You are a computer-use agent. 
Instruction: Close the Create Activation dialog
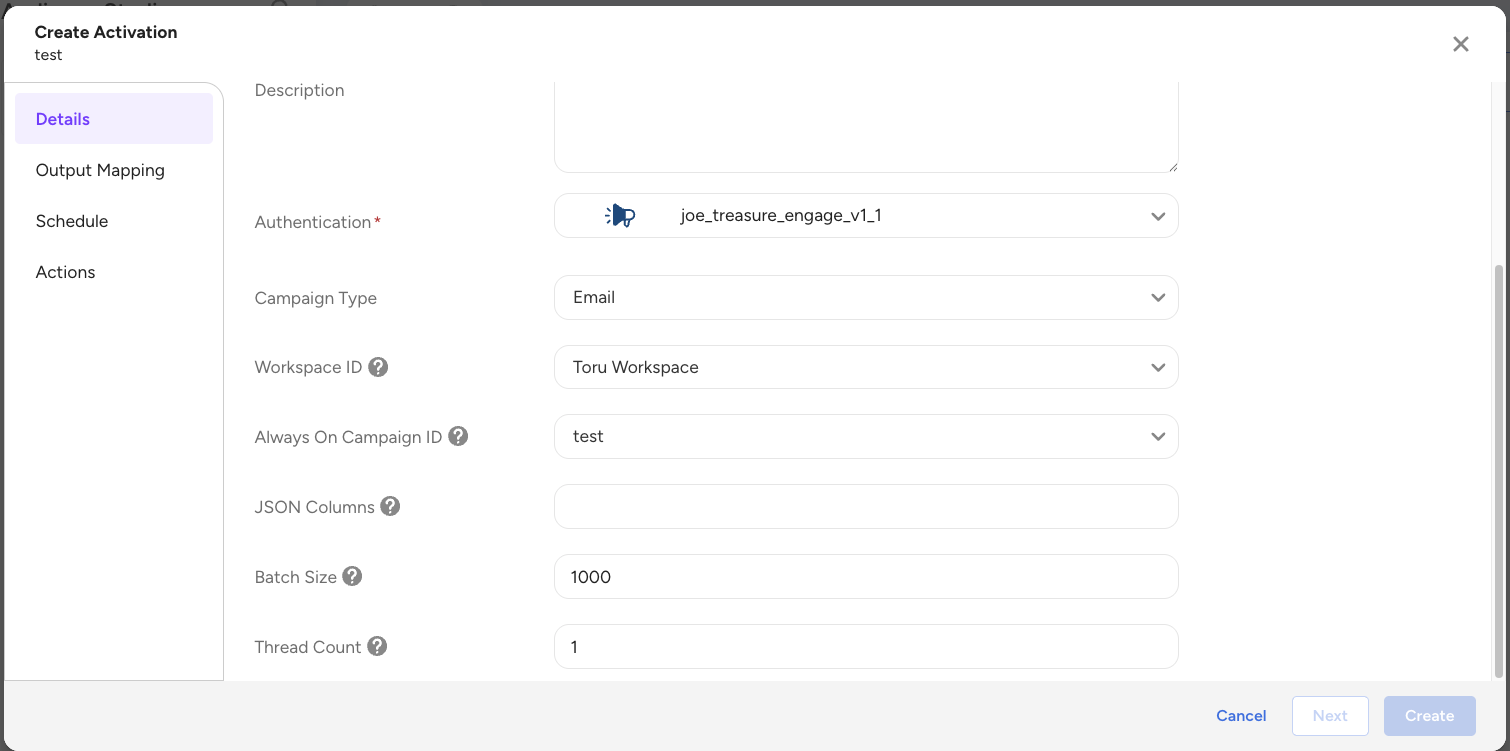click(x=1460, y=44)
